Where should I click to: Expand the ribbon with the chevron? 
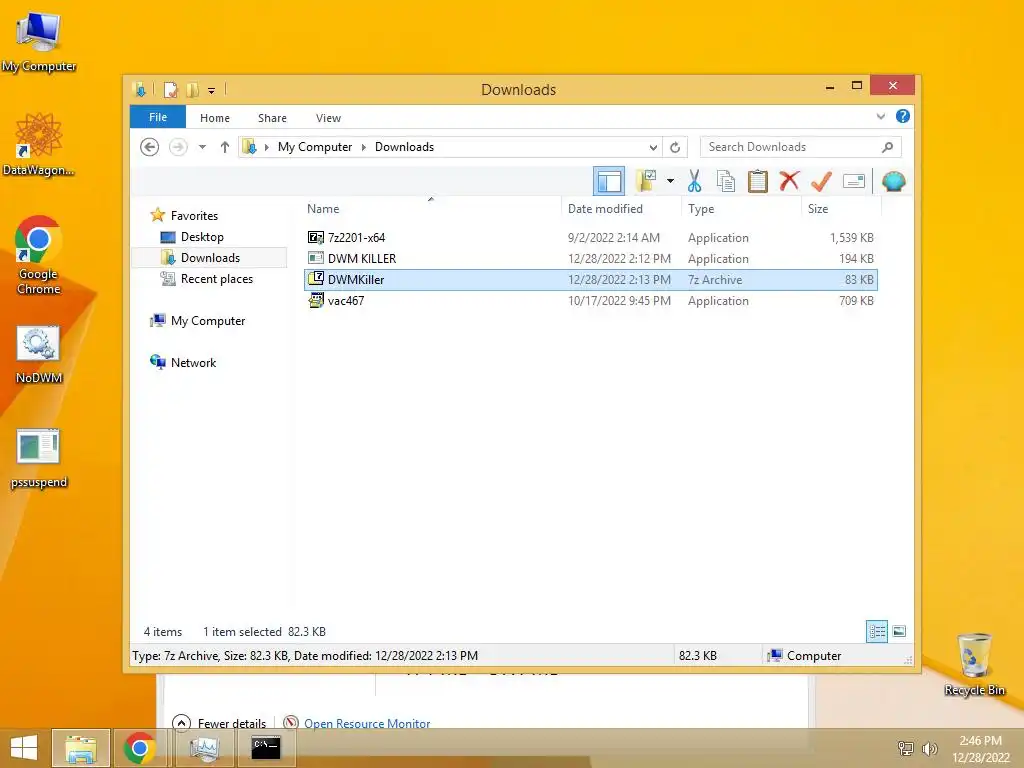tap(880, 116)
